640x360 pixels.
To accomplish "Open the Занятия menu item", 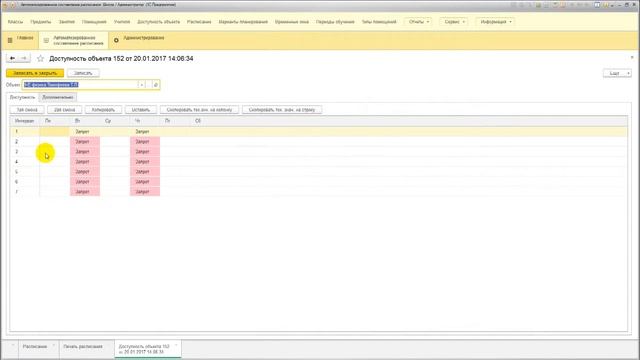I will (x=67, y=22).
